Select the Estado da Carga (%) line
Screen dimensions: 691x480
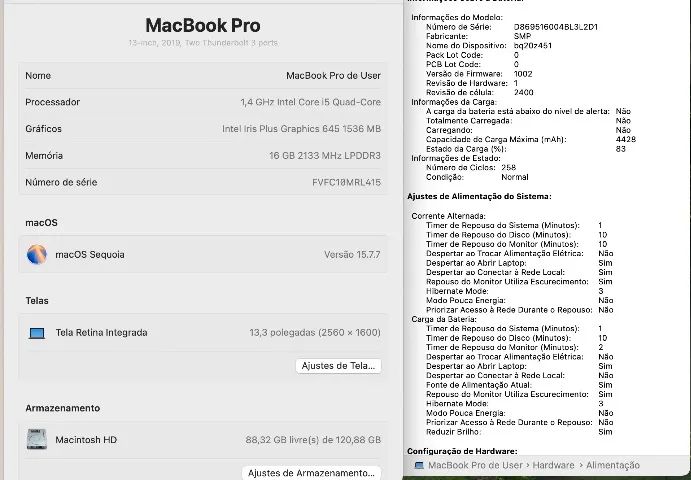tap(526, 149)
